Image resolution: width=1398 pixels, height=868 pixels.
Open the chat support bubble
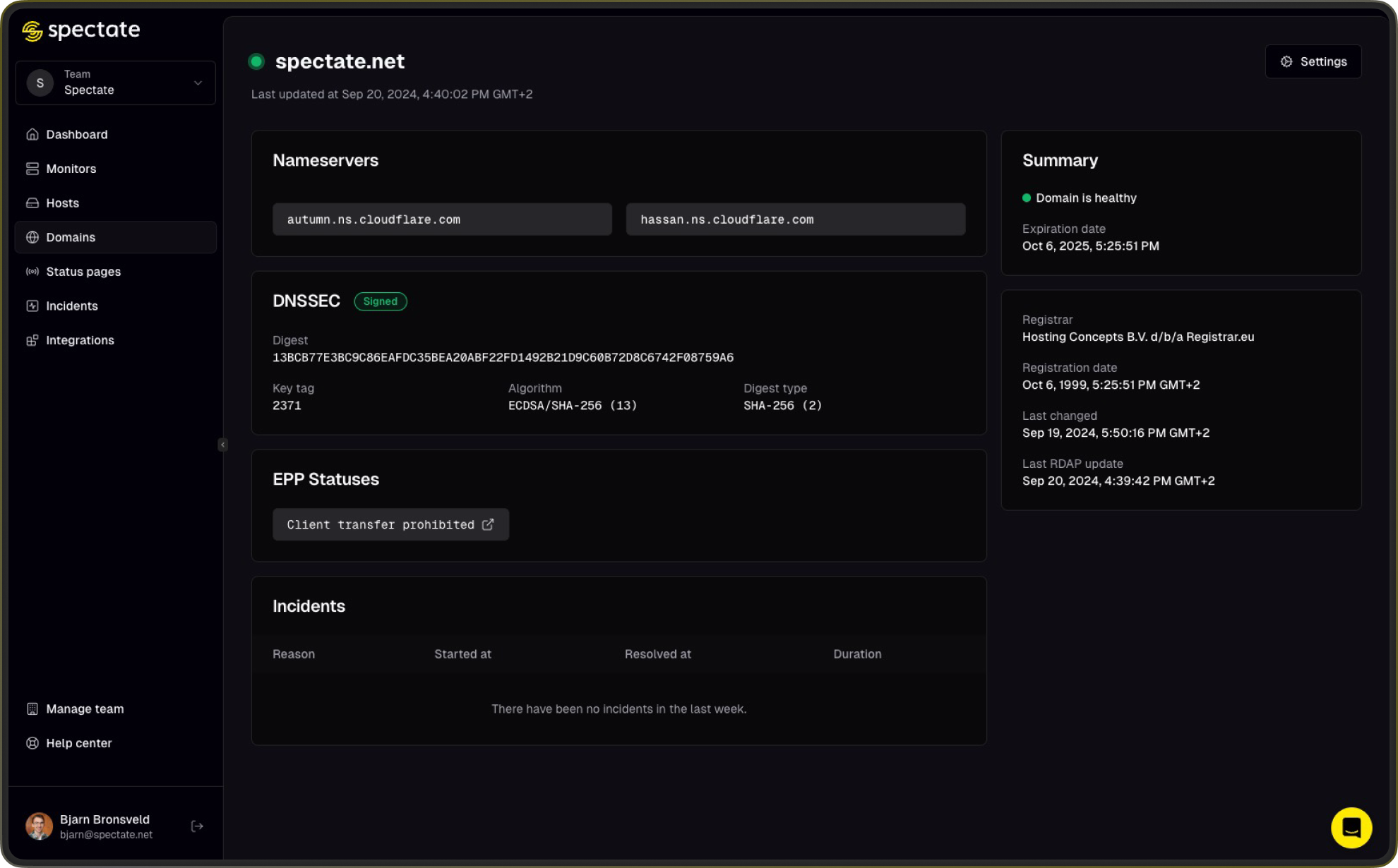click(1351, 827)
